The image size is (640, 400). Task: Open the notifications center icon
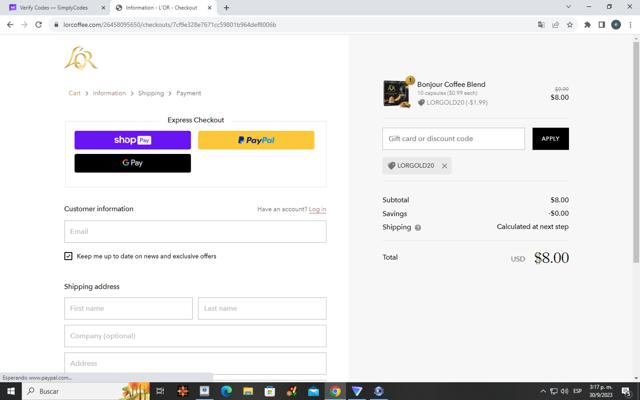[627, 391]
